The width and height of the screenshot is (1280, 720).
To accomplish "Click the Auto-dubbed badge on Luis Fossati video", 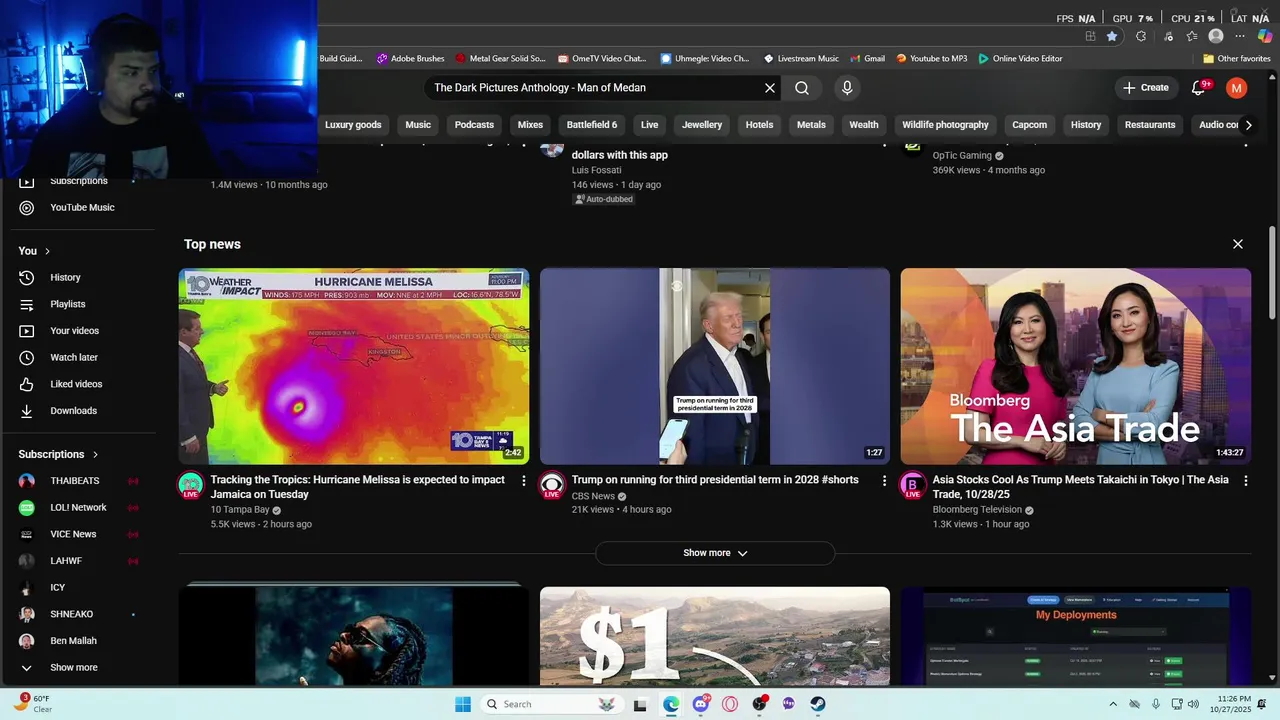I will coord(603,200).
